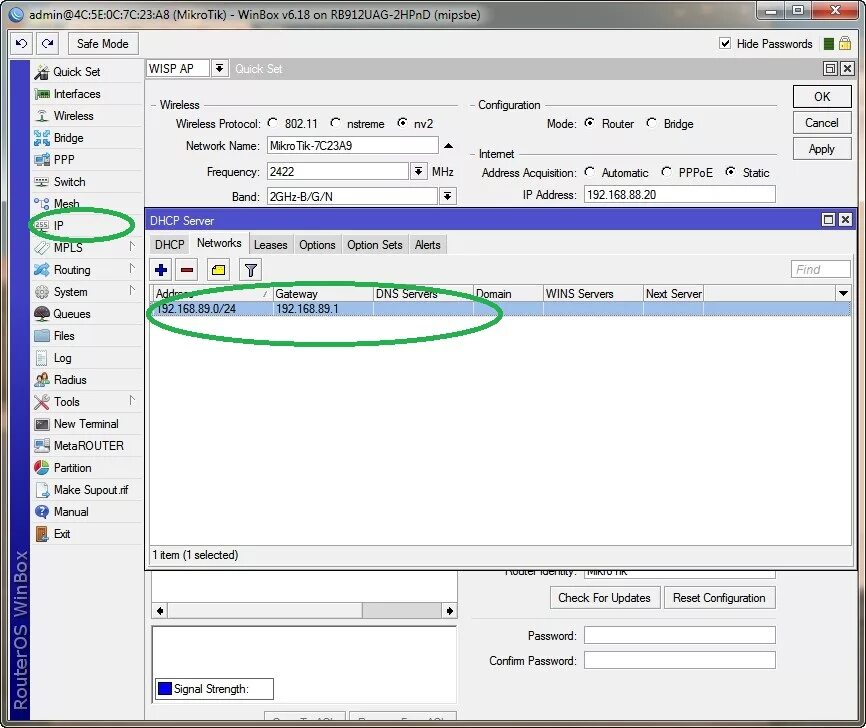The width and height of the screenshot is (866, 728).
Task: Switch to the Options tab
Action: click(317, 245)
